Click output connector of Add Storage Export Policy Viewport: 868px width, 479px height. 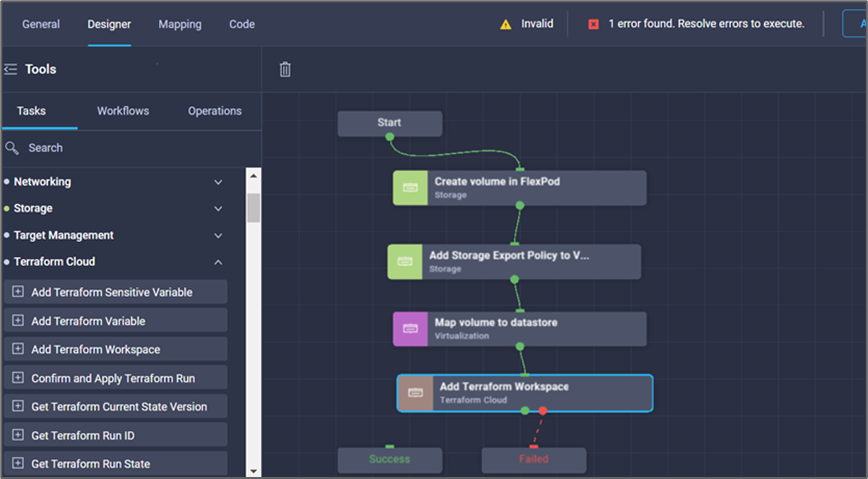[514, 280]
